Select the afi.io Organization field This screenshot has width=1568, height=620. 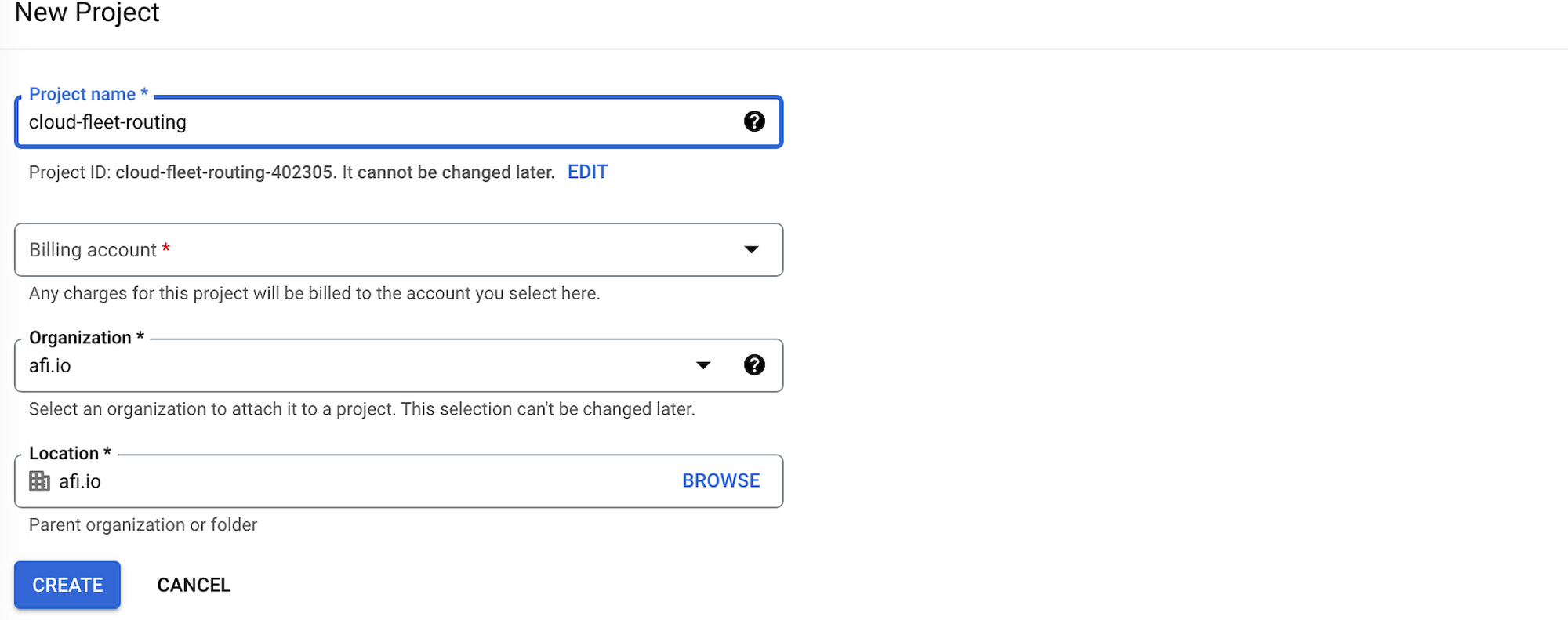pyautogui.click(x=314, y=364)
